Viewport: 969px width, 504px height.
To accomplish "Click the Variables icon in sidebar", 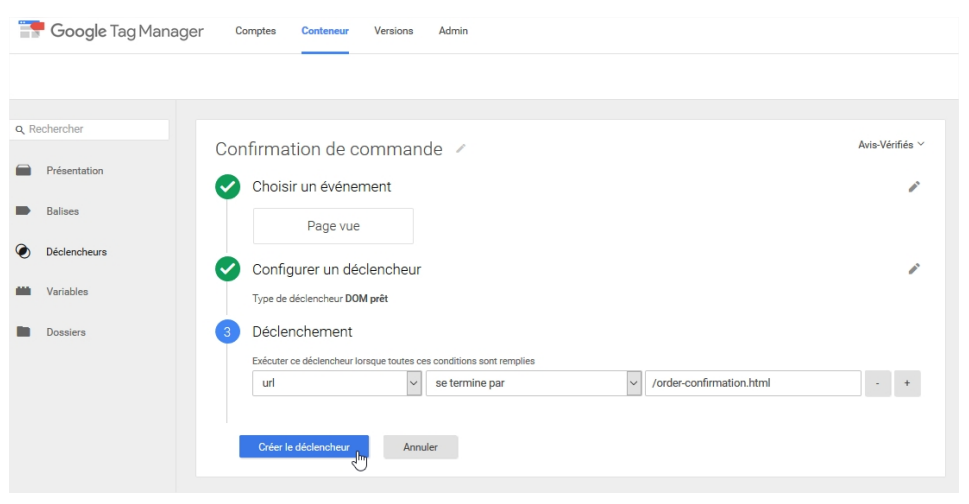I will point(23,292).
